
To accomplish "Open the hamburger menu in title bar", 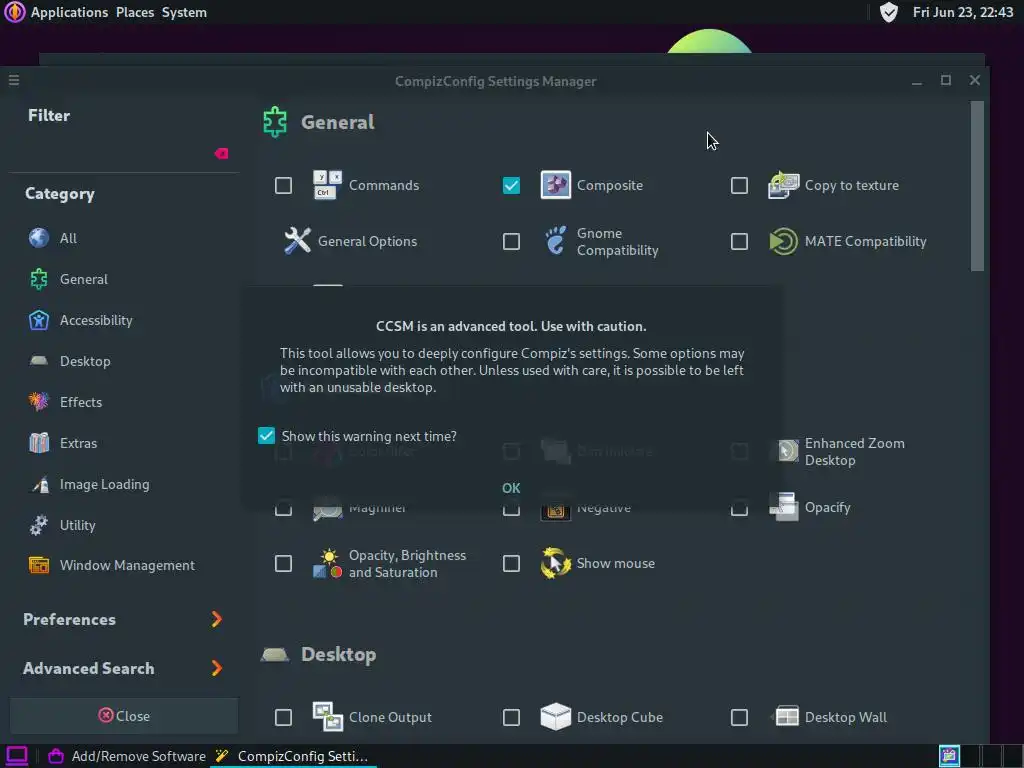I will pos(14,80).
